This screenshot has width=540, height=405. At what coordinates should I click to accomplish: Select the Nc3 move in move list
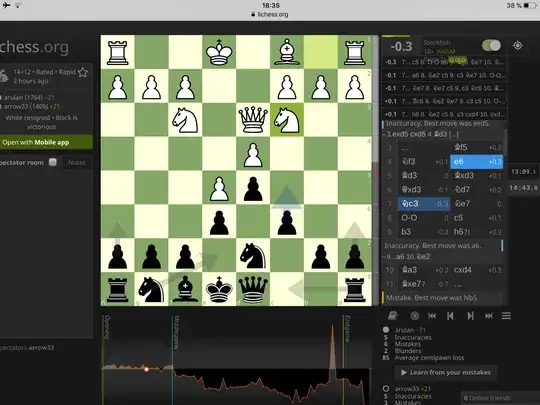(424, 204)
